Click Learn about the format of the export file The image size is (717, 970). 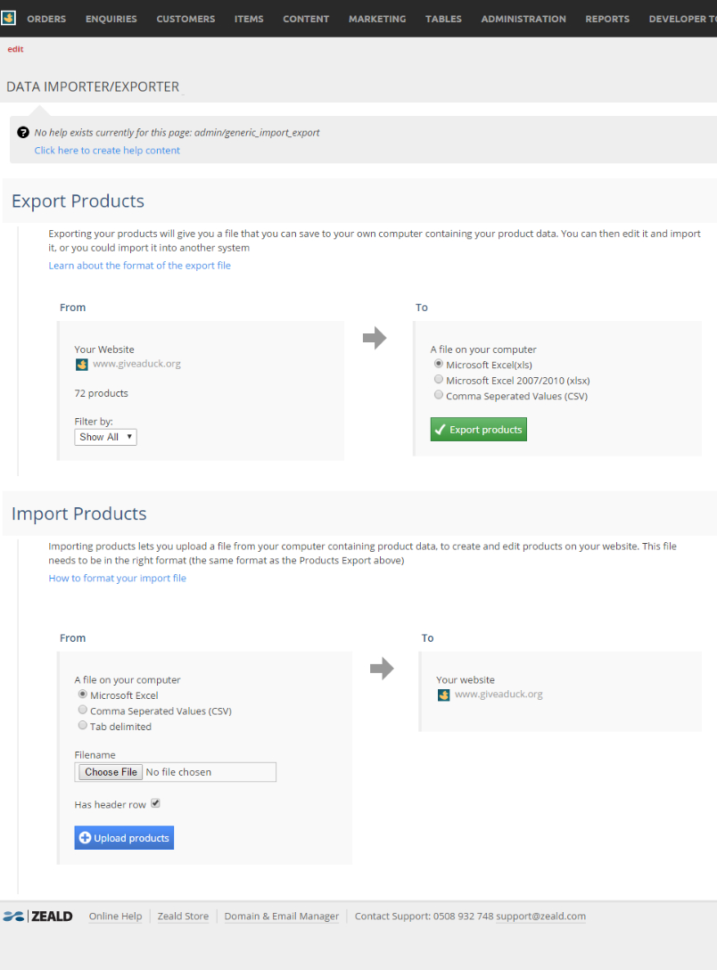tap(139, 265)
